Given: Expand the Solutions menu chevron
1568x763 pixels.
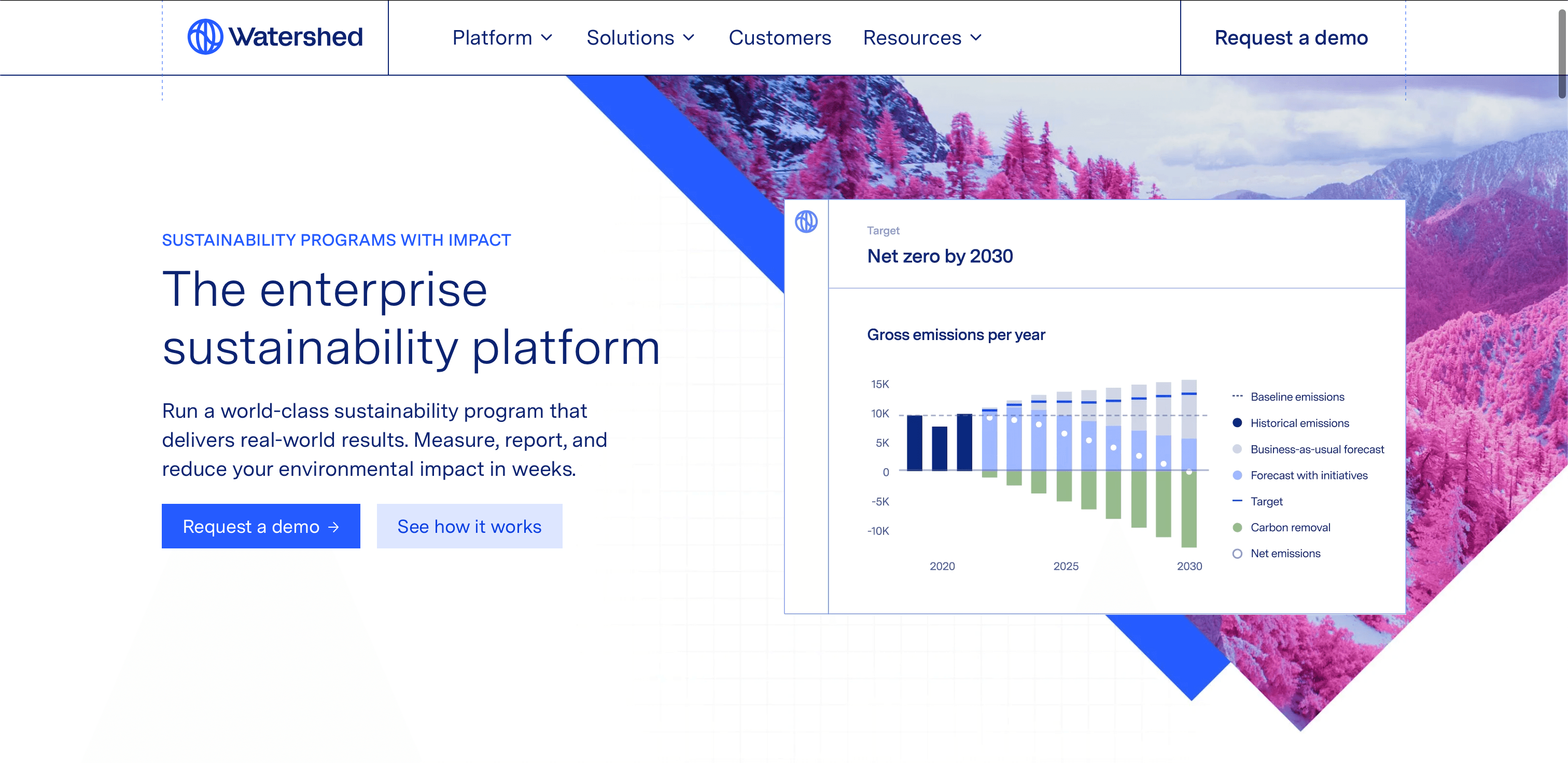Looking at the screenshot, I should (689, 38).
